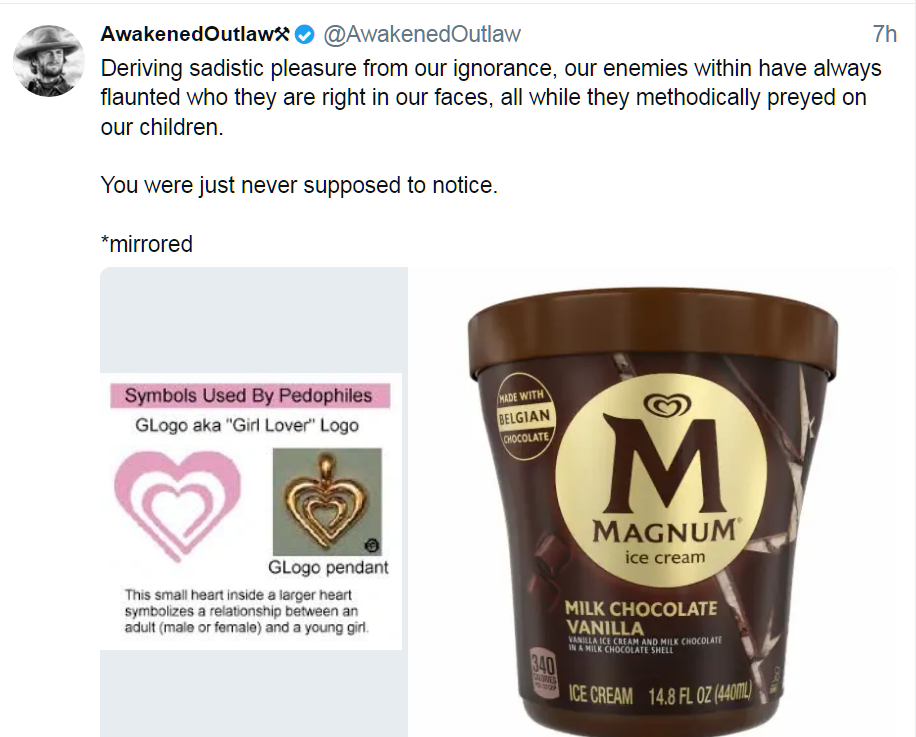Open the AwakenedOutlaw display name link
This screenshot has height=737, width=916.
click(186, 34)
